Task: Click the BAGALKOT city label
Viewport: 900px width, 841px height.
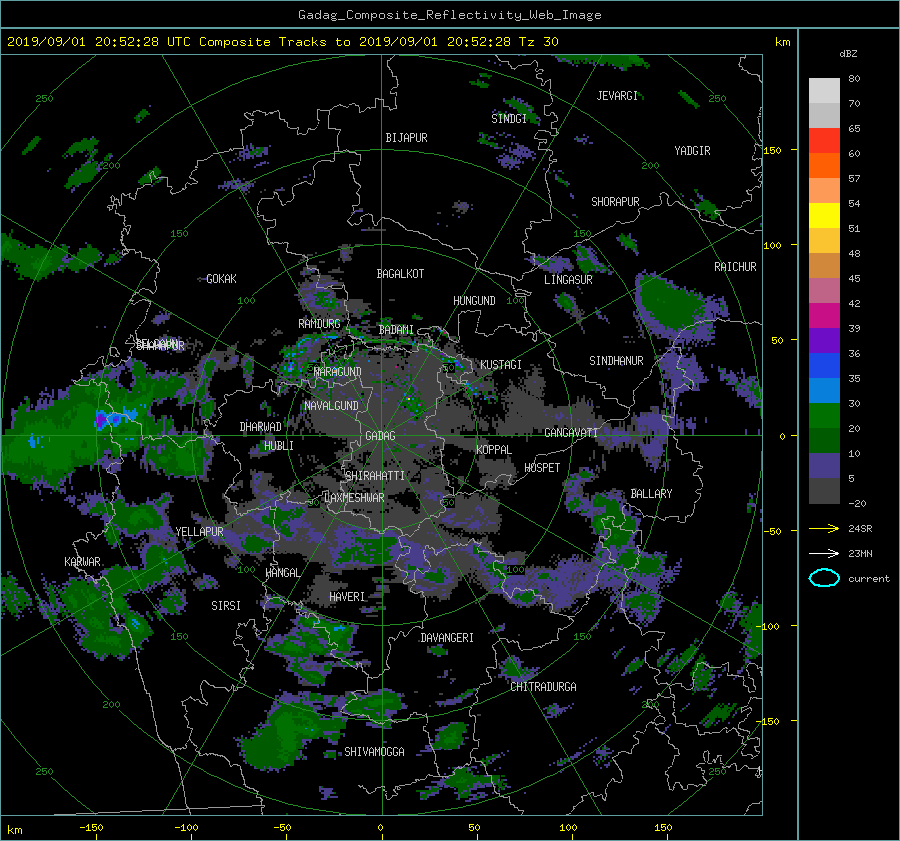Action: (400, 274)
